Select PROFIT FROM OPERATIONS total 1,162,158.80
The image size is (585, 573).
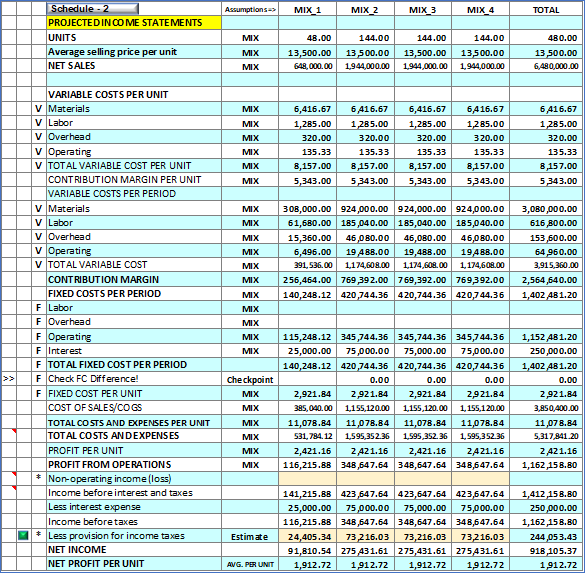(546, 465)
